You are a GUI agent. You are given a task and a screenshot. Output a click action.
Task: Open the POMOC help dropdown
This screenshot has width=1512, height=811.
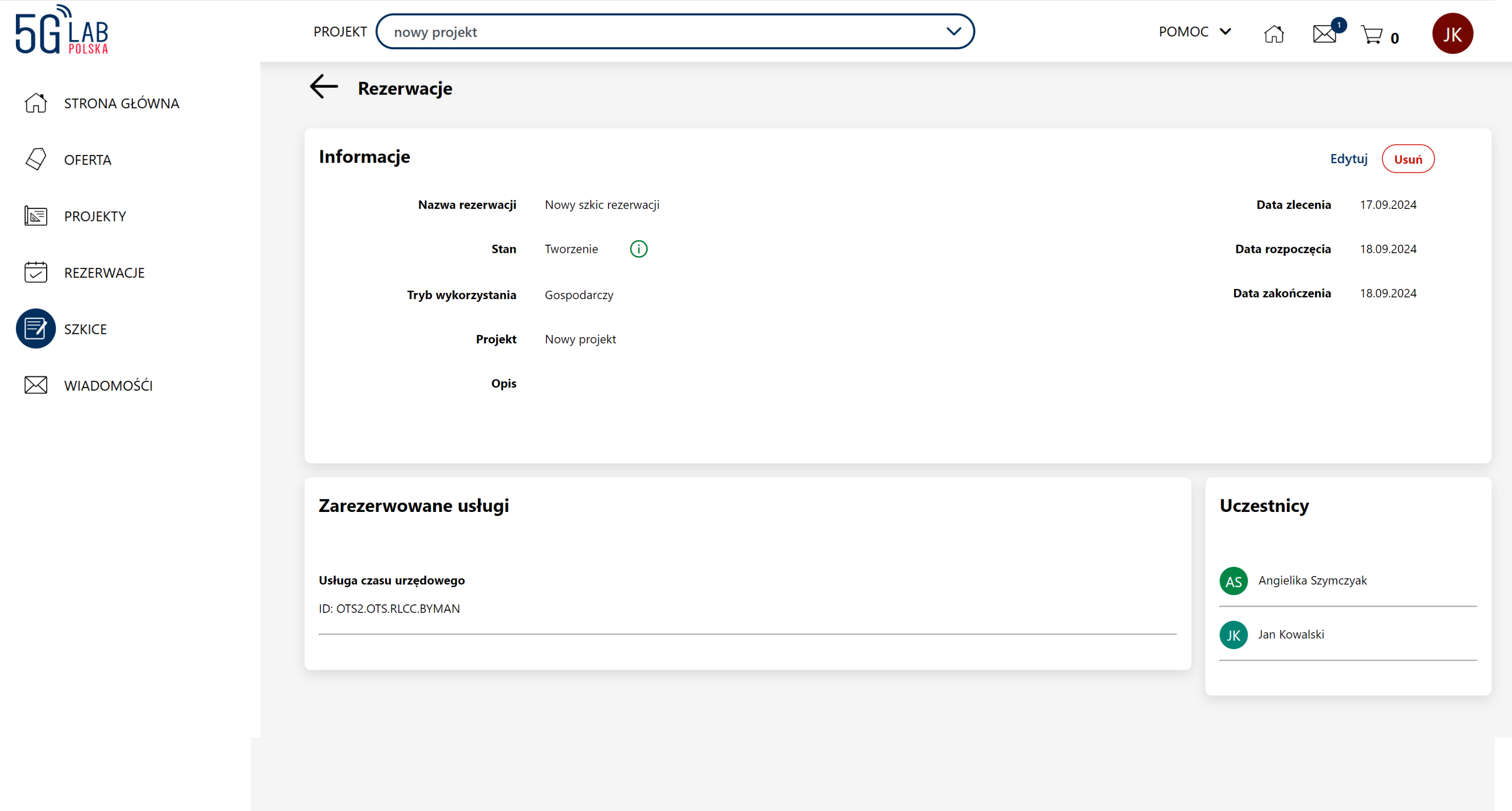1194,32
